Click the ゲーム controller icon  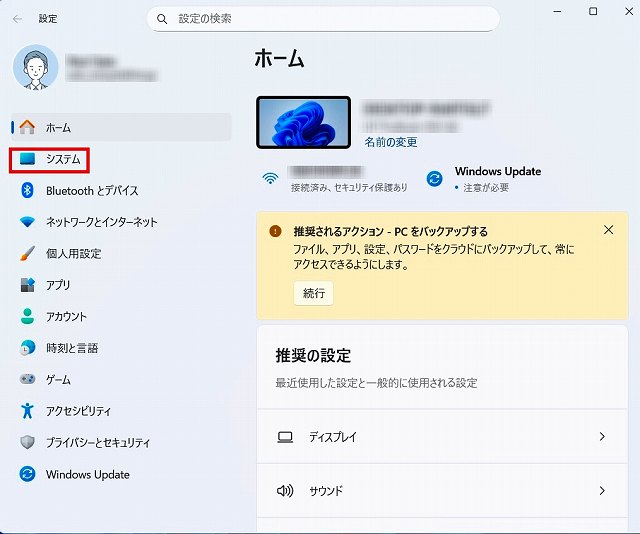(x=28, y=380)
